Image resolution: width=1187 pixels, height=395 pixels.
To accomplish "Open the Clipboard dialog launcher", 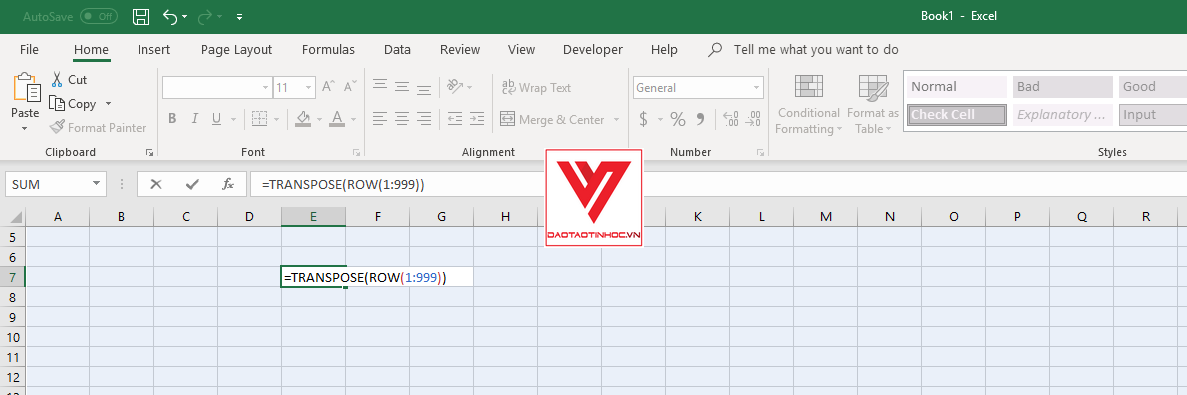I will click(149, 152).
